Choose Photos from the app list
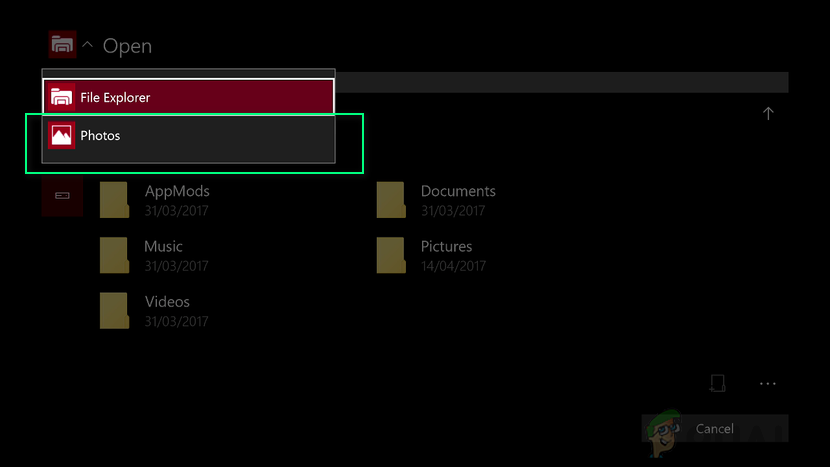Screen dimensions: 830x467 188,136
